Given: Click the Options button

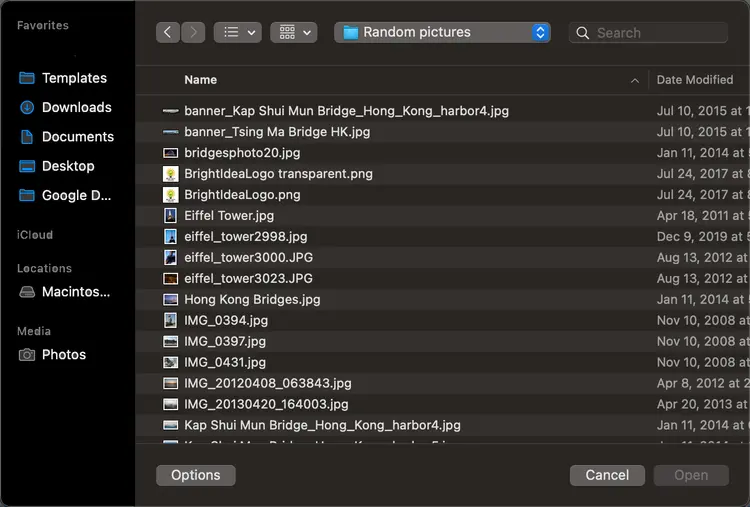Looking at the screenshot, I should (196, 475).
